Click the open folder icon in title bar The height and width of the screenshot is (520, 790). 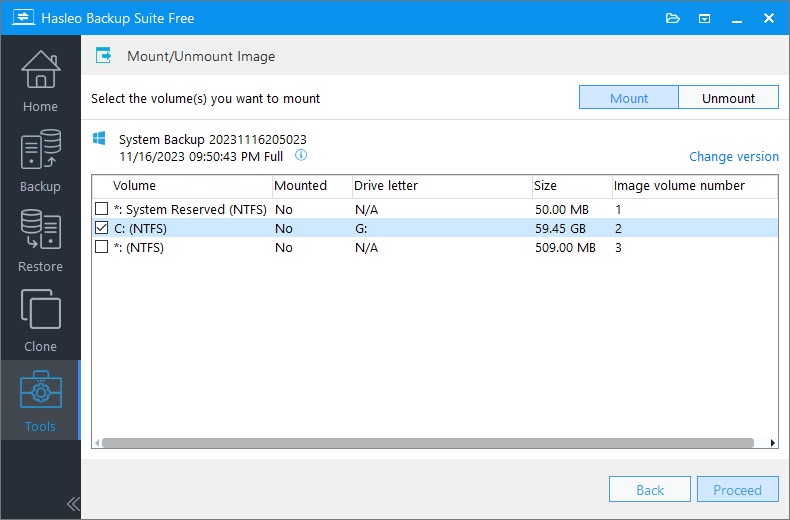[672, 18]
